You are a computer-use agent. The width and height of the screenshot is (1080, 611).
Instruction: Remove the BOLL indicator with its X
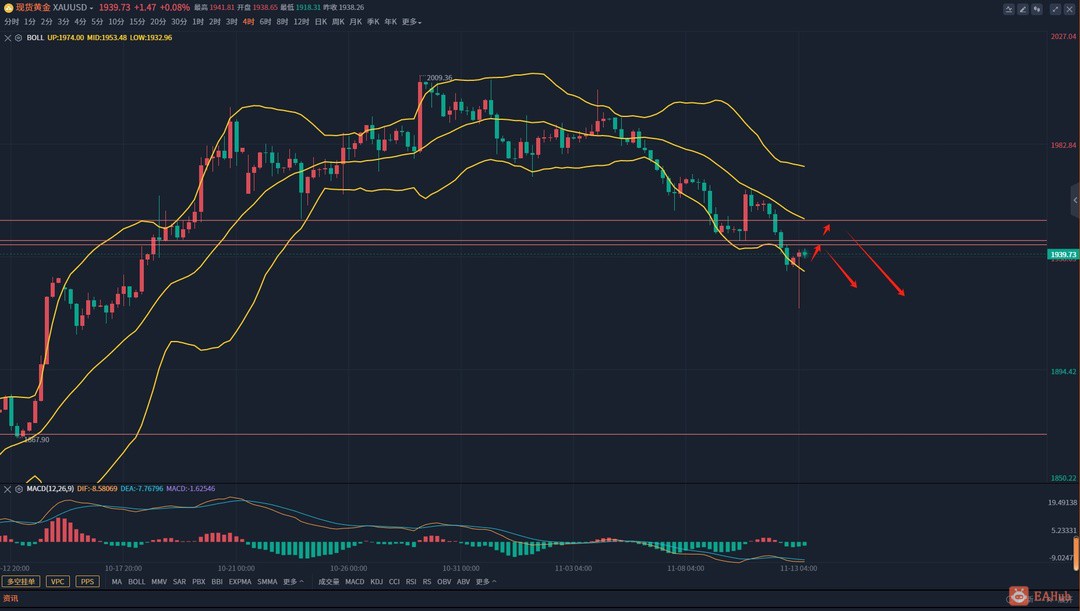click(8, 38)
